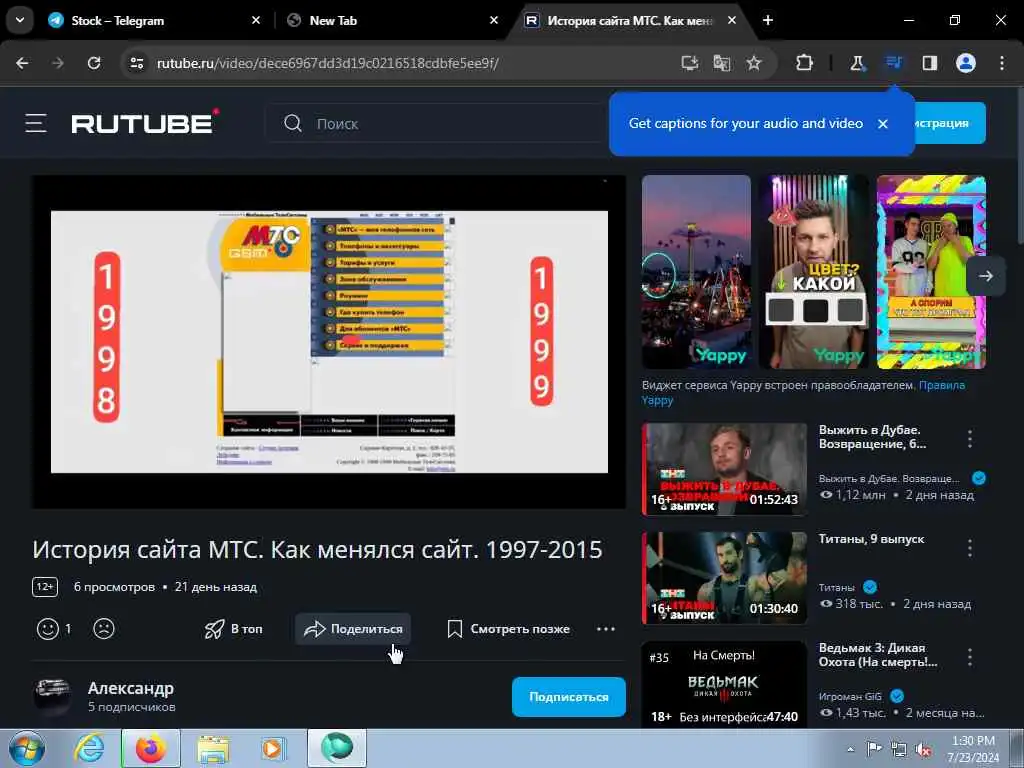Open Windows Media Player from taskbar
Image resolution: width=1024 pixels, height=768 pixels.
coord(274,748)
